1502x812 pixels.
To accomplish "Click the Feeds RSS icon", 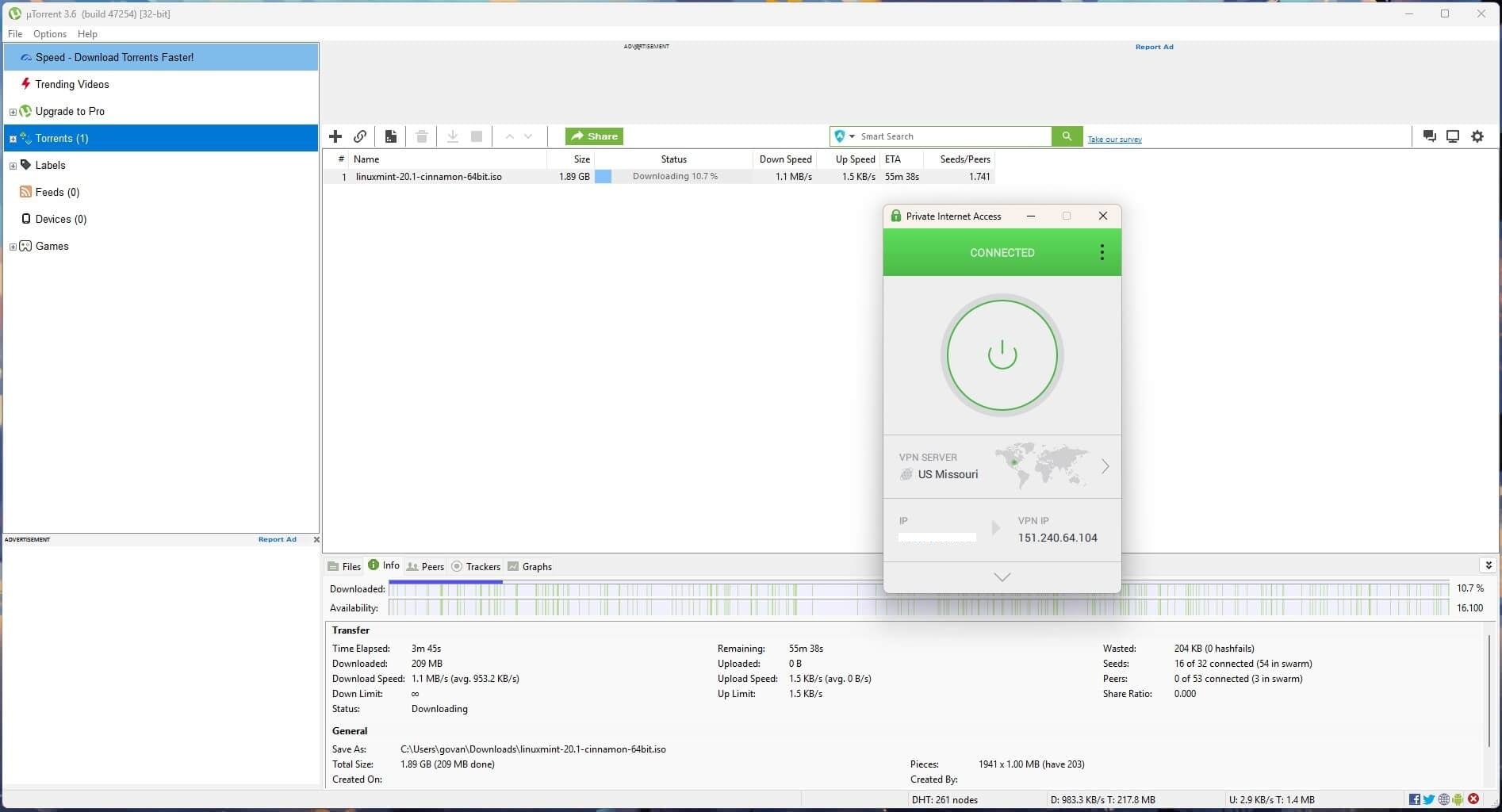I will [25, 192].
